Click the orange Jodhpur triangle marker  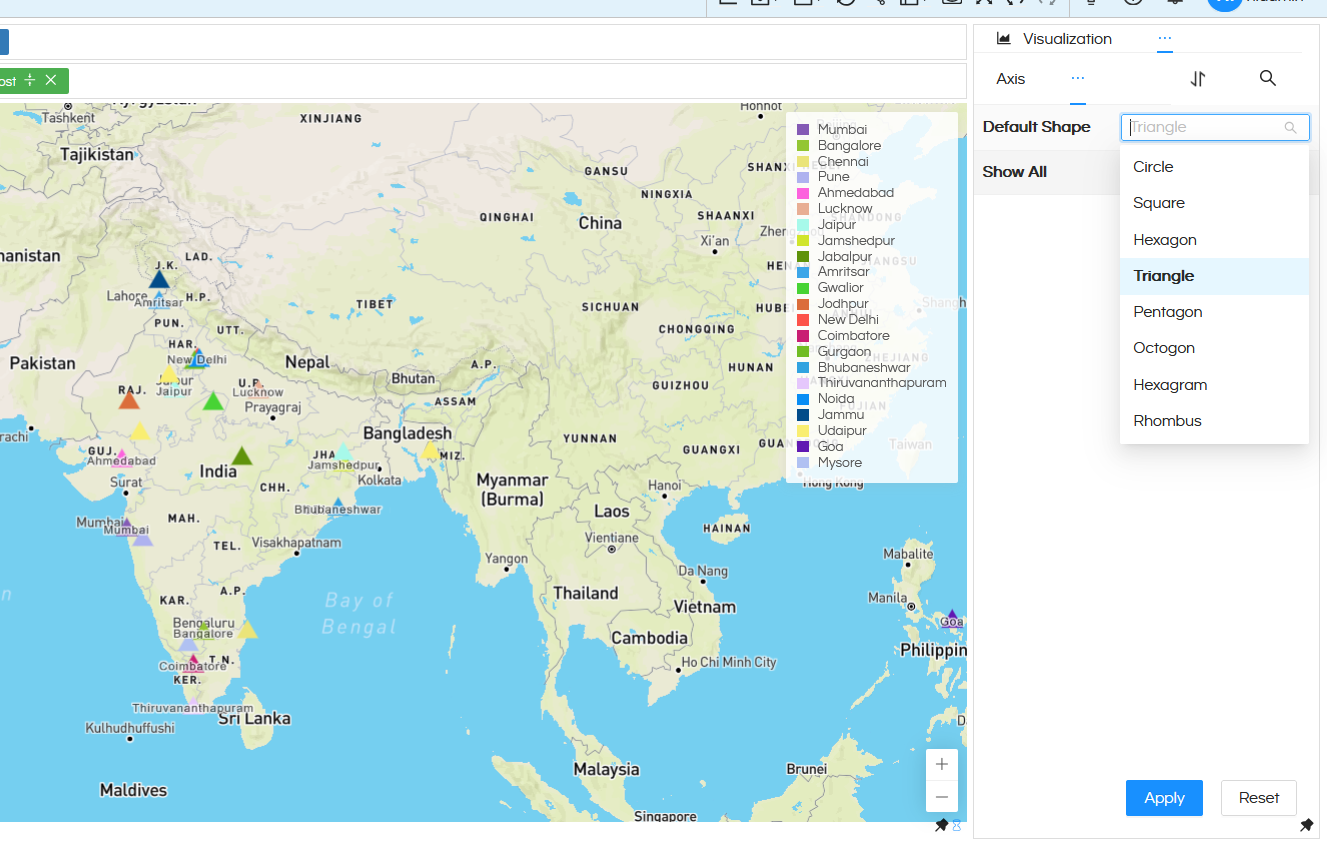129,400
